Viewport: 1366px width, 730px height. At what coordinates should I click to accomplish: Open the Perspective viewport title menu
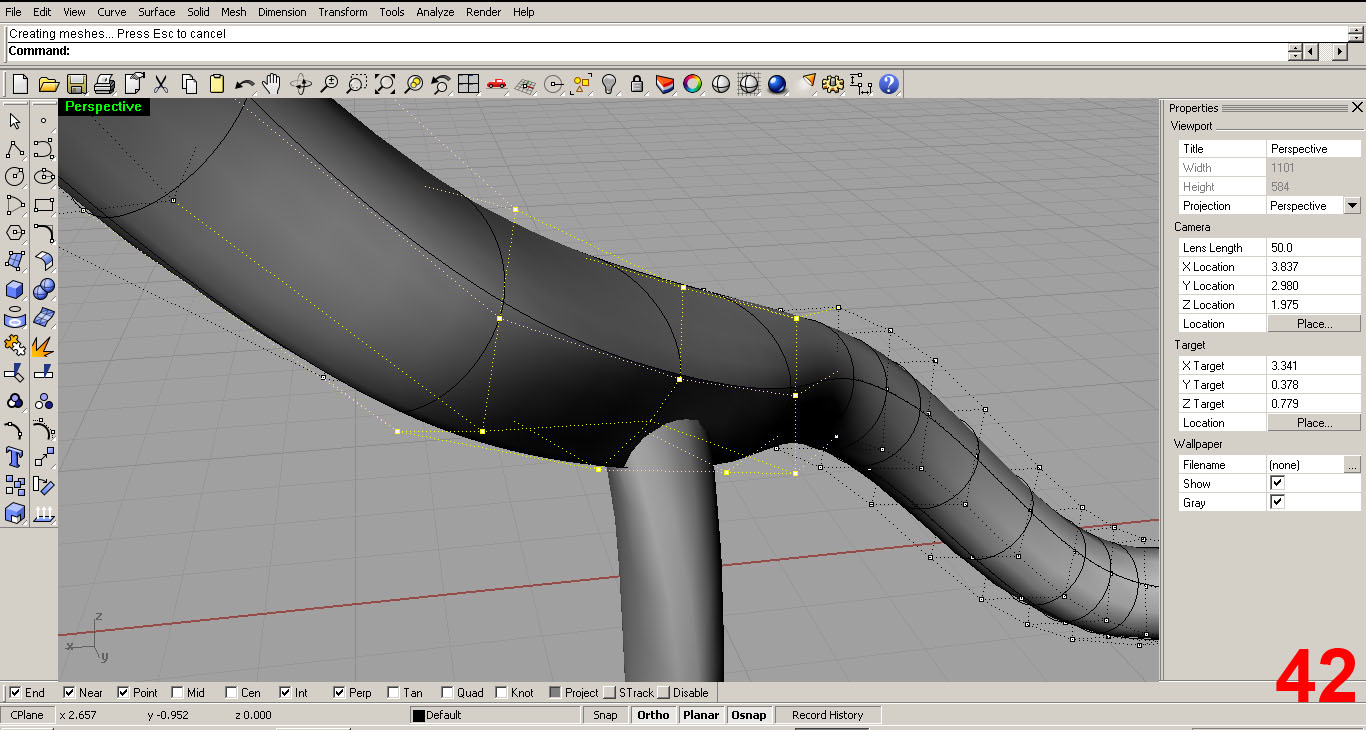click(103, 106)
